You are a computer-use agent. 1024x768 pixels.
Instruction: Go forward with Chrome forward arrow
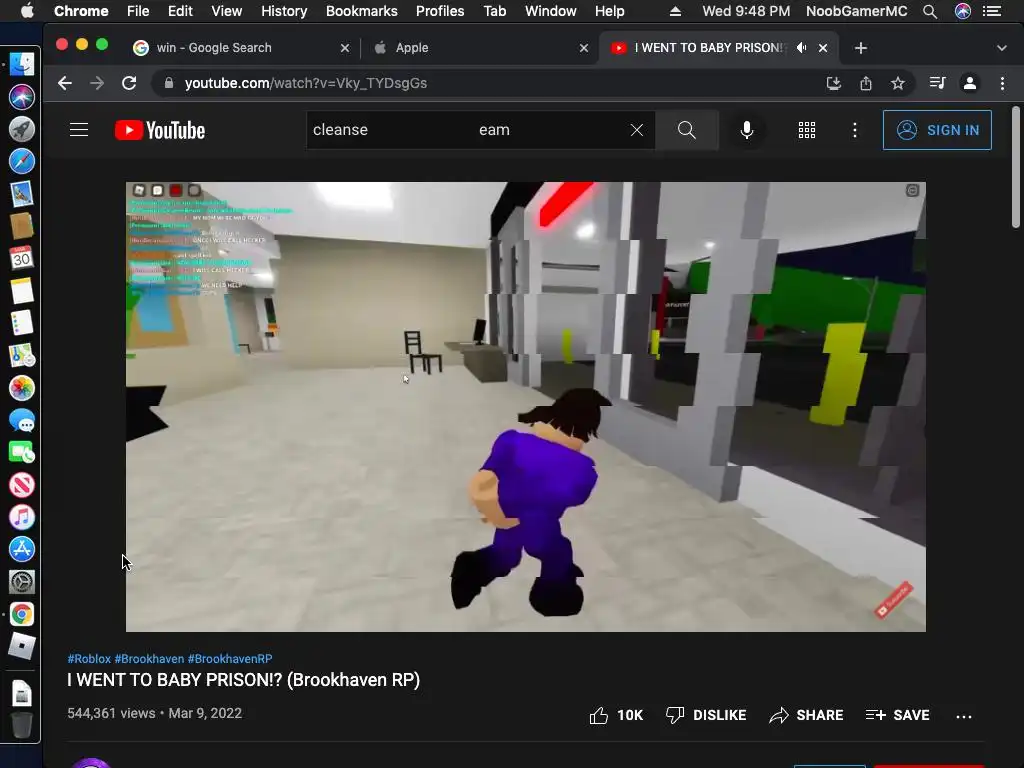pyautogui.click(x=97, y=83)
